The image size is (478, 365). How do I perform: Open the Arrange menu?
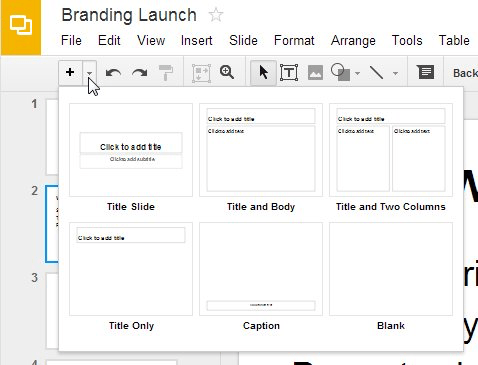pos(353,41)
